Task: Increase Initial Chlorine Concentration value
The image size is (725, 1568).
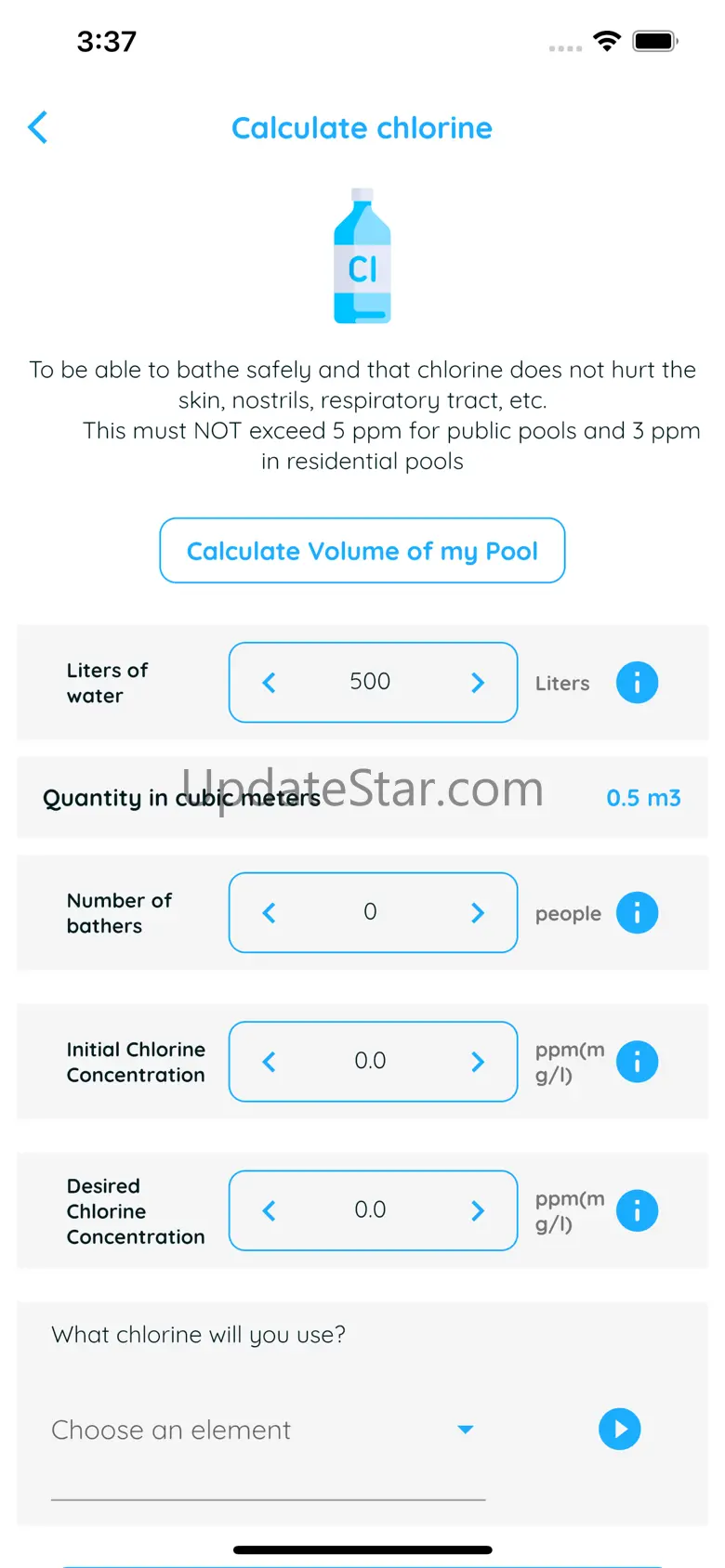Action: tap(478, 1062)
